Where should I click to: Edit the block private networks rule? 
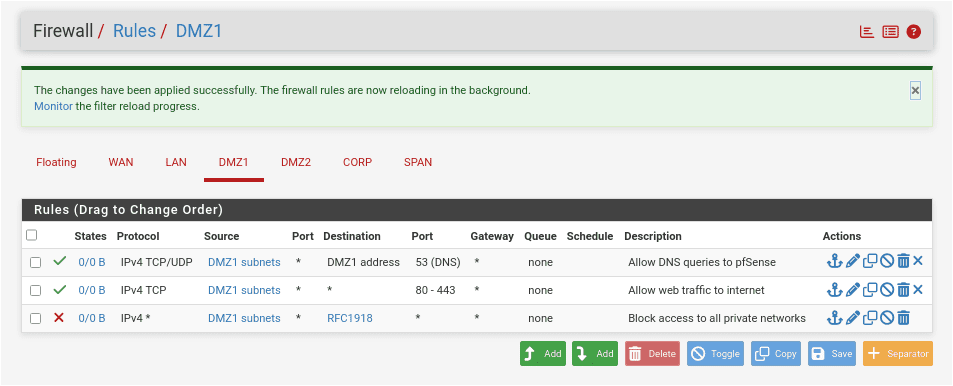(x=853, y=318)
